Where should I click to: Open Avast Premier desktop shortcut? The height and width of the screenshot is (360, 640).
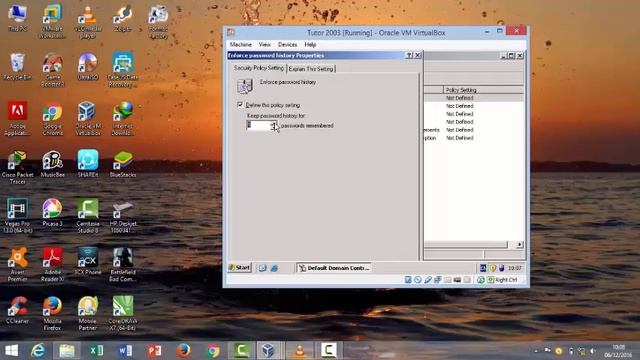17,265
